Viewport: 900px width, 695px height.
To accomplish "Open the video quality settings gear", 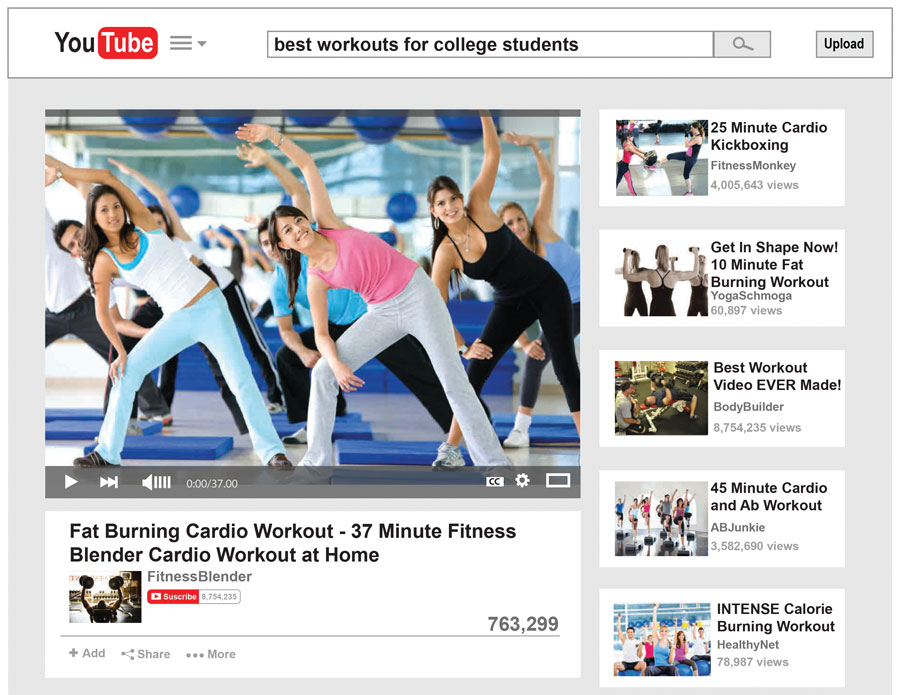I will coord(523,481).
